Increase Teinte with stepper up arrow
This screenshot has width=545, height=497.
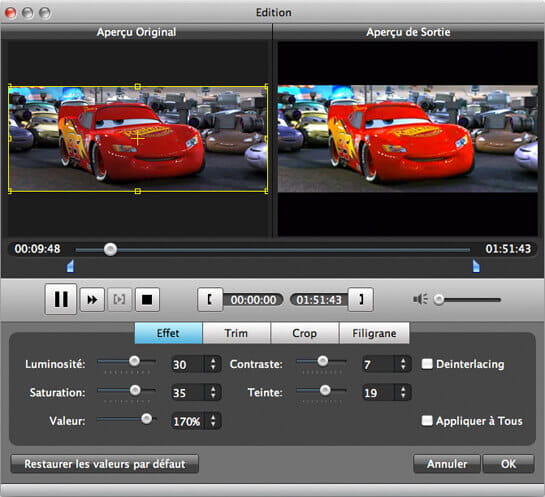403,389
